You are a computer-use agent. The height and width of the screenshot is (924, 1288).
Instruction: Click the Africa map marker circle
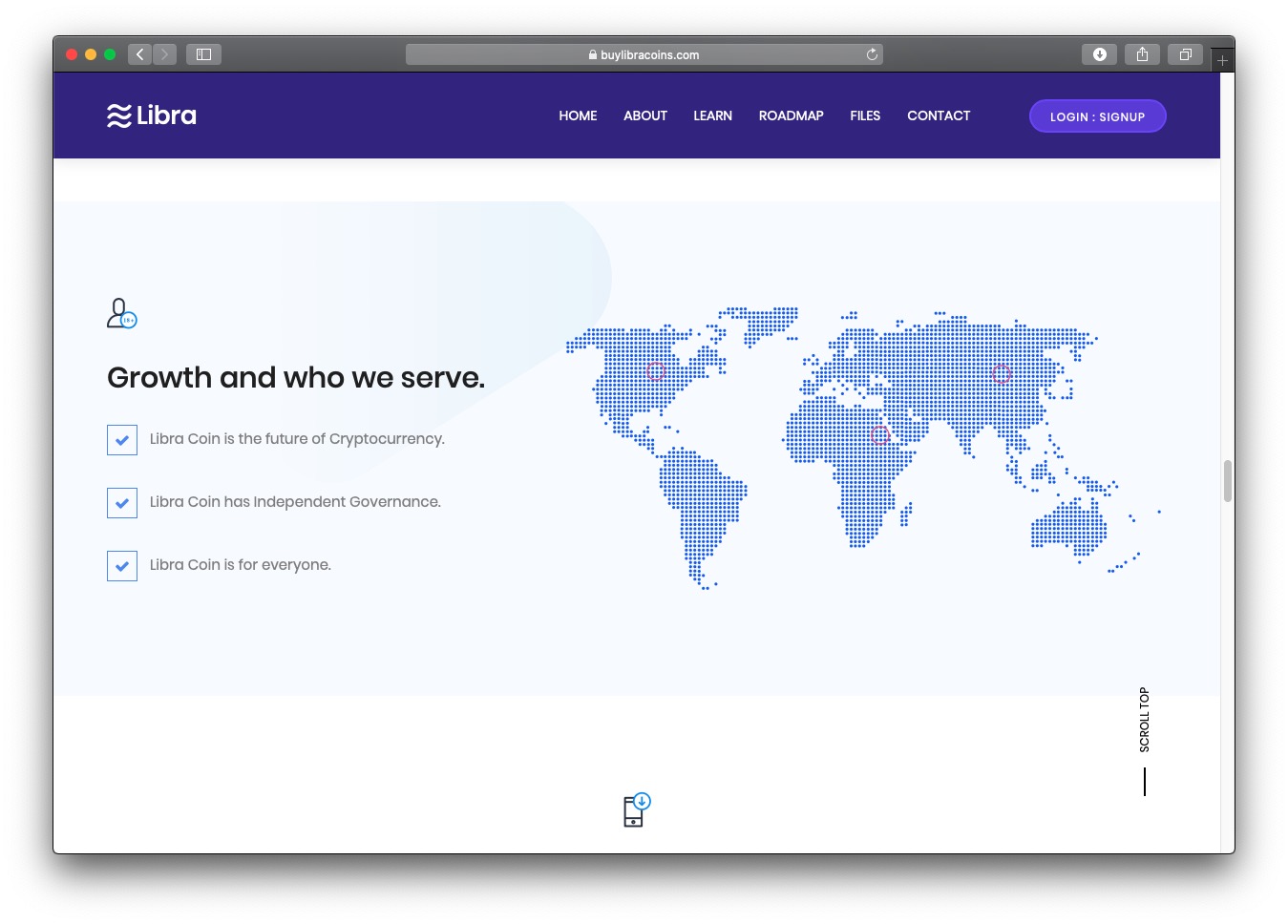click(880, 435)
